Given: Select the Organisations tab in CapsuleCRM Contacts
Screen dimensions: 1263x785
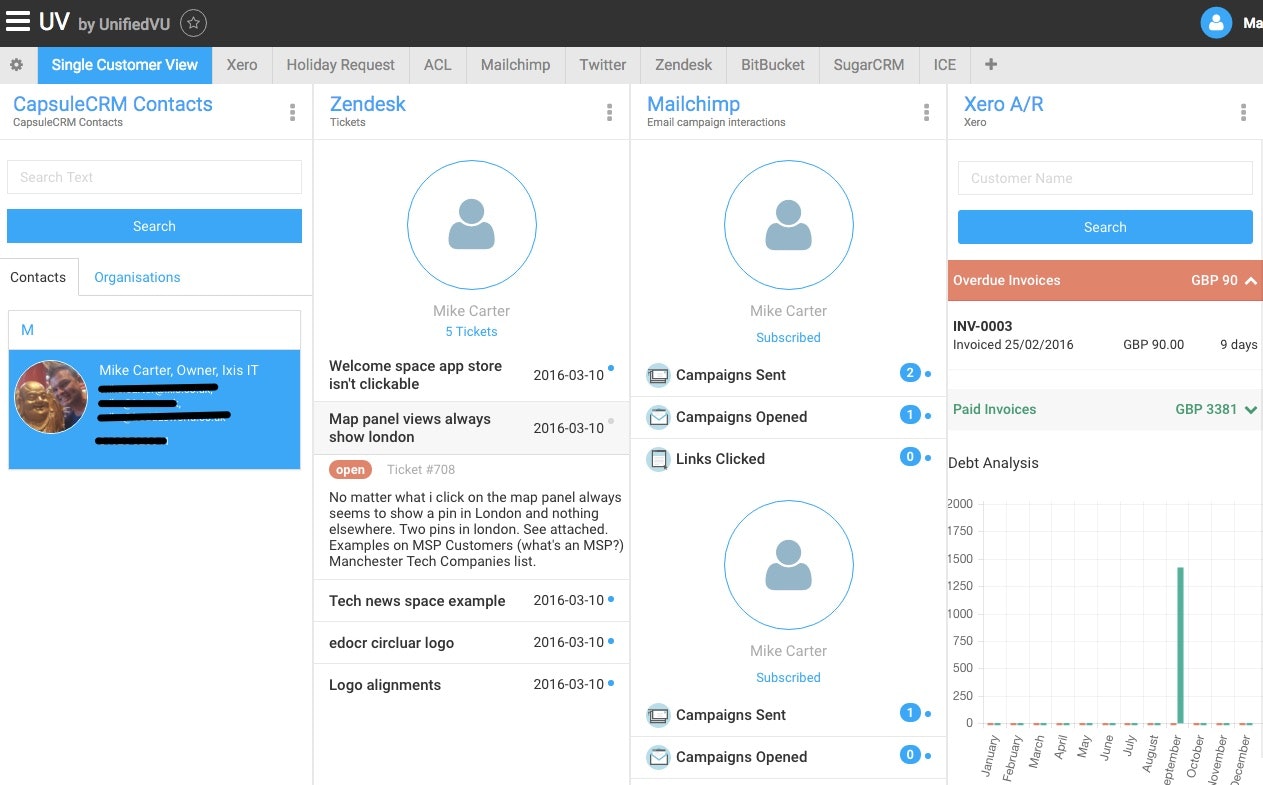Looking at the screenshot, I should pyautogui.click(x=137, y=277).
